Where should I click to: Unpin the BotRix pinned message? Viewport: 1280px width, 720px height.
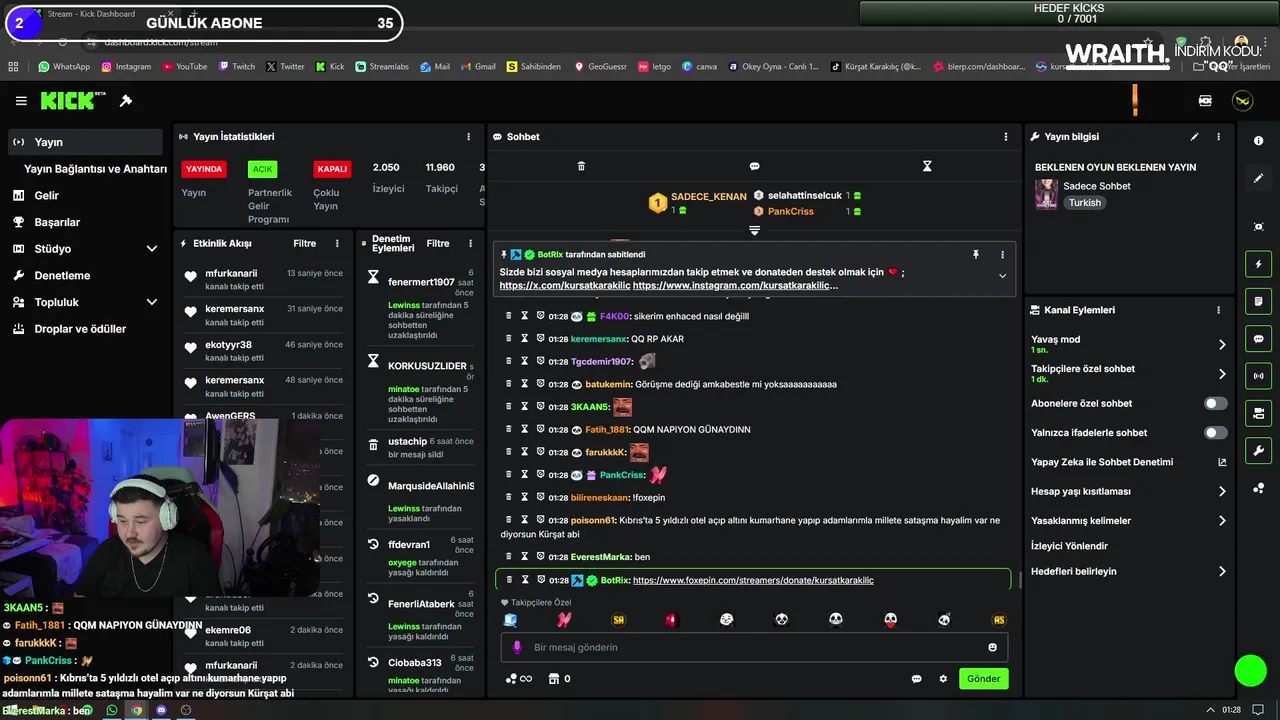[975, 255]
